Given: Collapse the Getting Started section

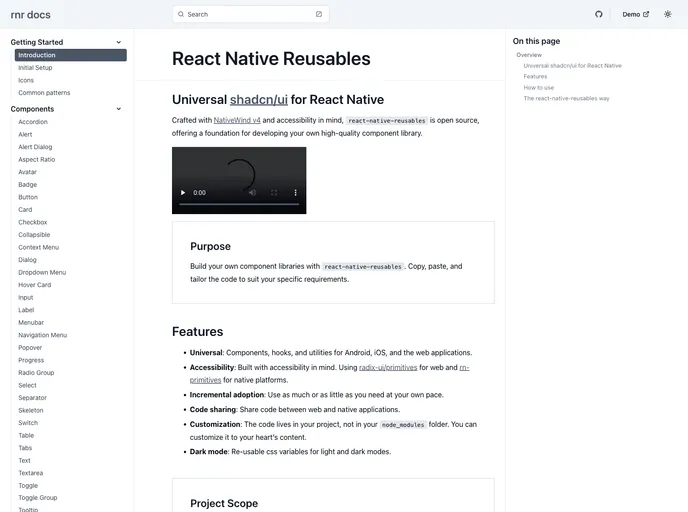Looking at the screenshot, I should point(119,42).
